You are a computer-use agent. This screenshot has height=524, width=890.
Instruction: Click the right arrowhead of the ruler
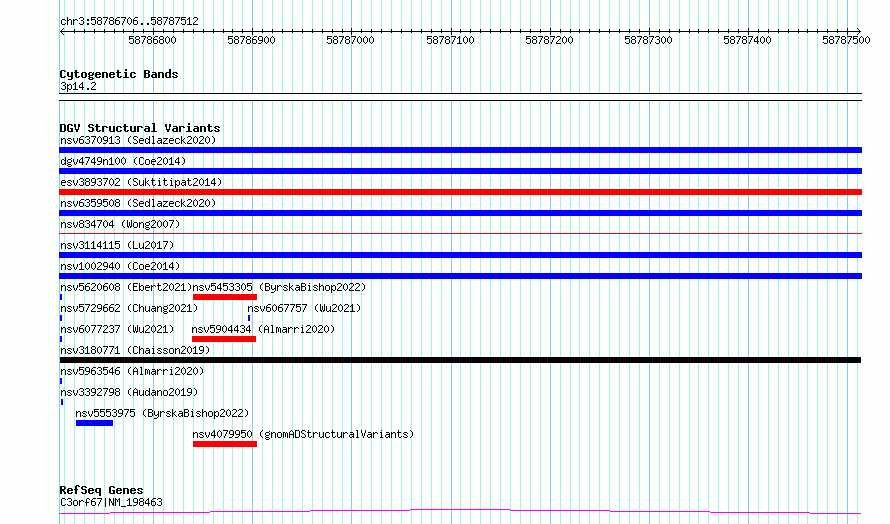(858, 31)
